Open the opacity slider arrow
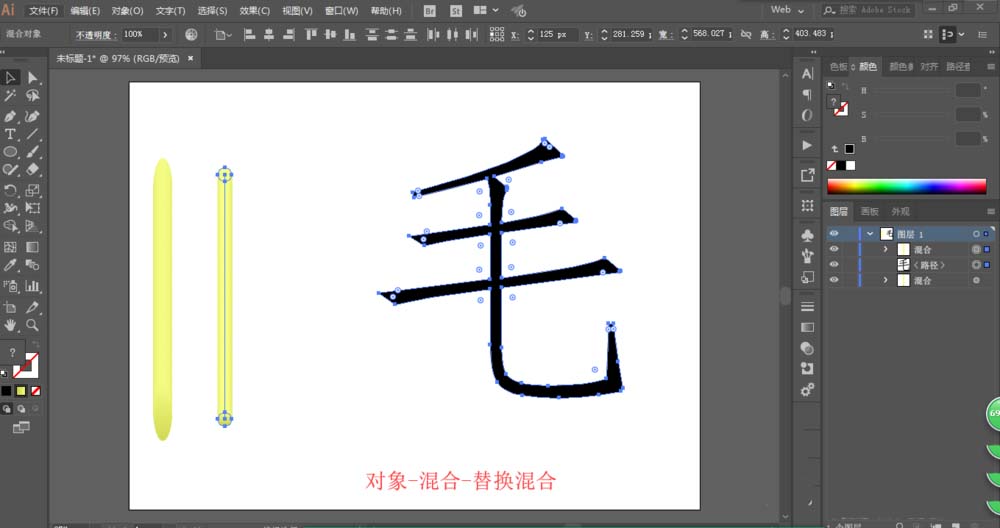Image resolution: width=1000 pixels, height=528 pixels. click(x=165, y=34)
